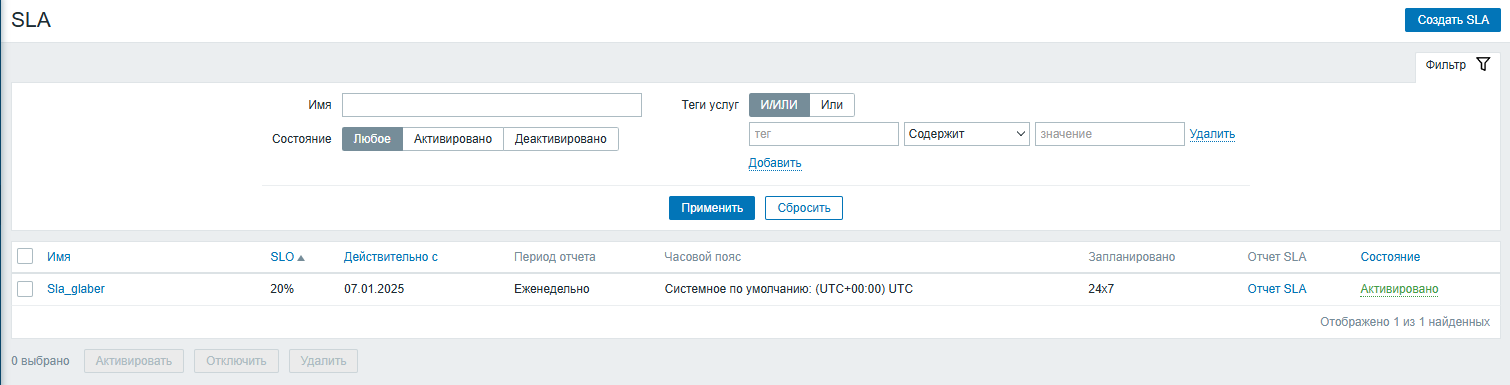Select Деактивировано state filter
The image size is (1510, 385).
click(x=561, y=139)
